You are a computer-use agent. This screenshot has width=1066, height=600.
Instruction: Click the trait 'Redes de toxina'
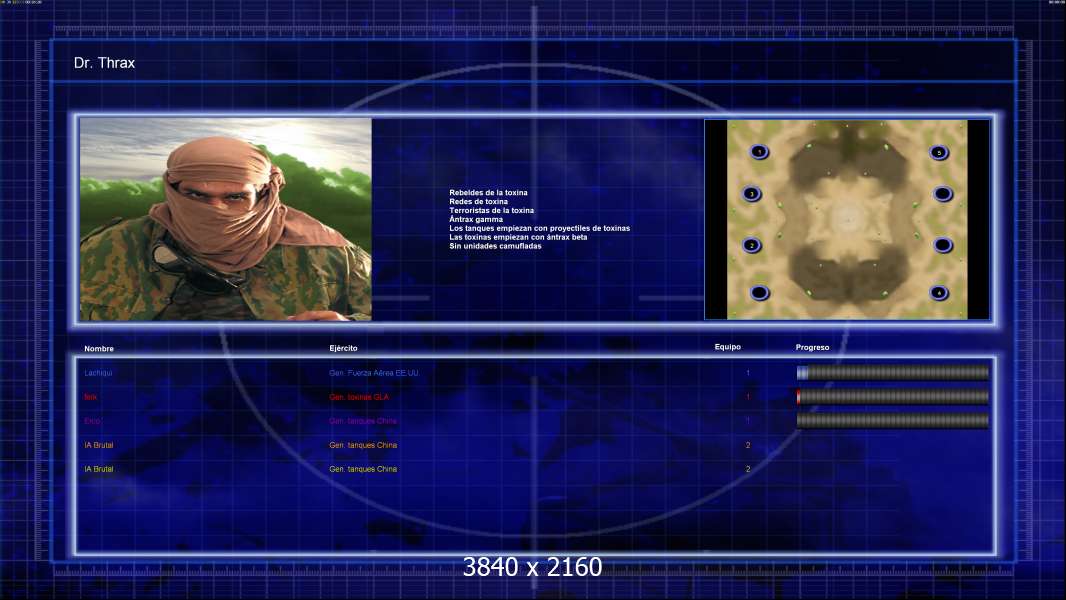coord(478,202)
